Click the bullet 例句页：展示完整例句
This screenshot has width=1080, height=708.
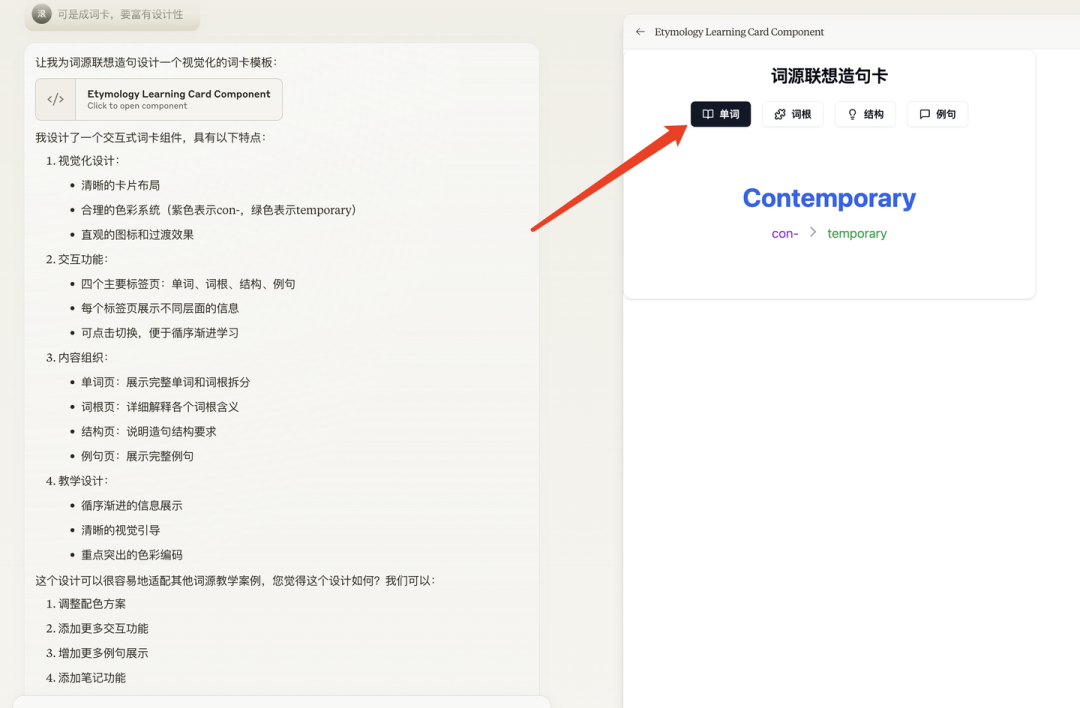pos(137,457)
